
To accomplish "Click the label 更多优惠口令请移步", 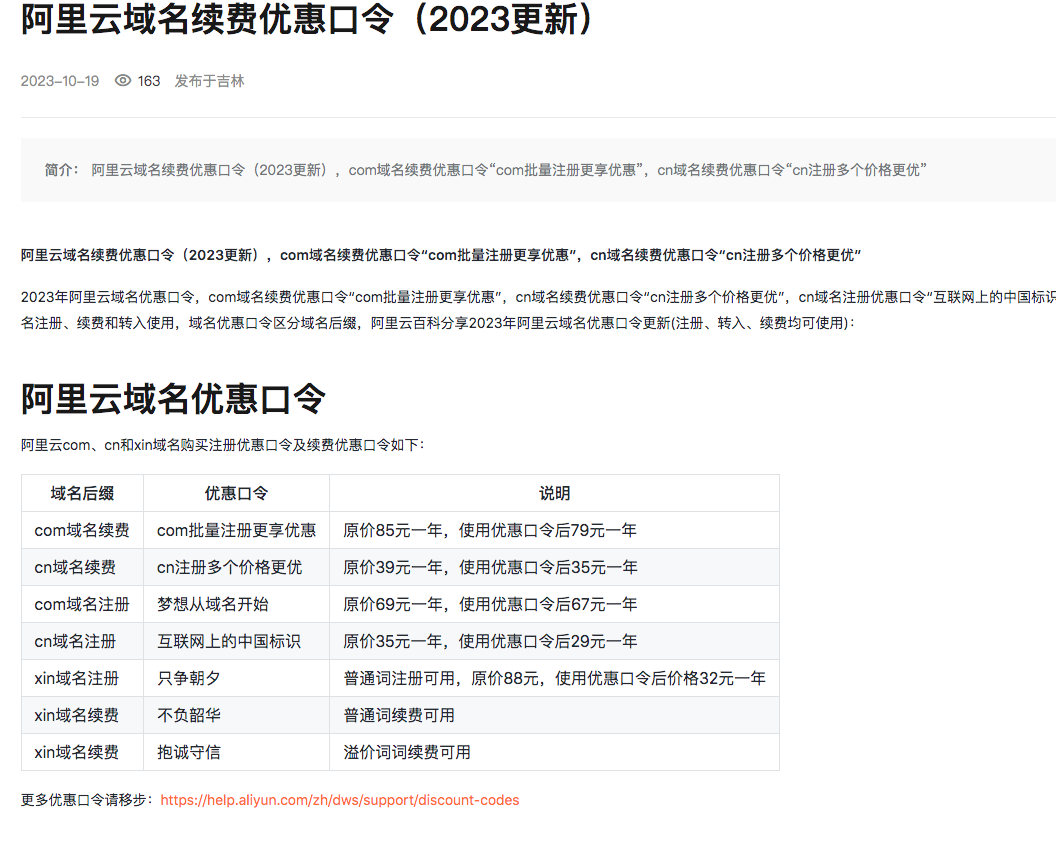I will 87,800.
